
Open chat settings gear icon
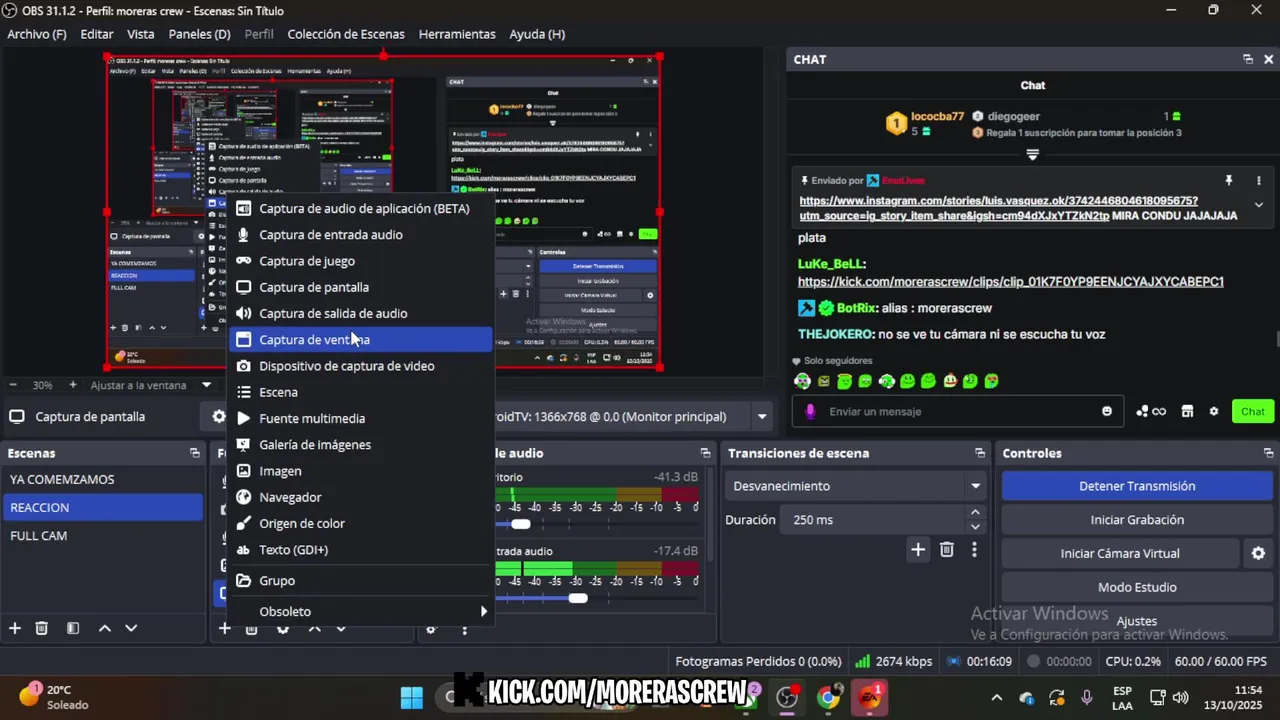(x=1214, y=411)
